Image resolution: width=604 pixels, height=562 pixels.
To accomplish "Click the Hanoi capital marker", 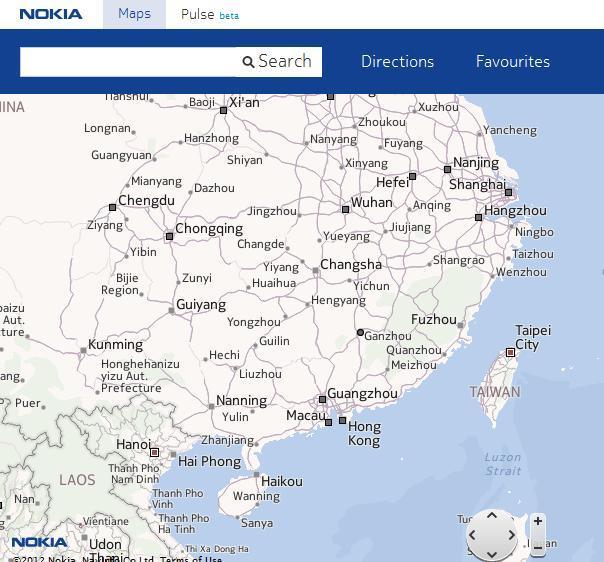I will tap(154, 452).
